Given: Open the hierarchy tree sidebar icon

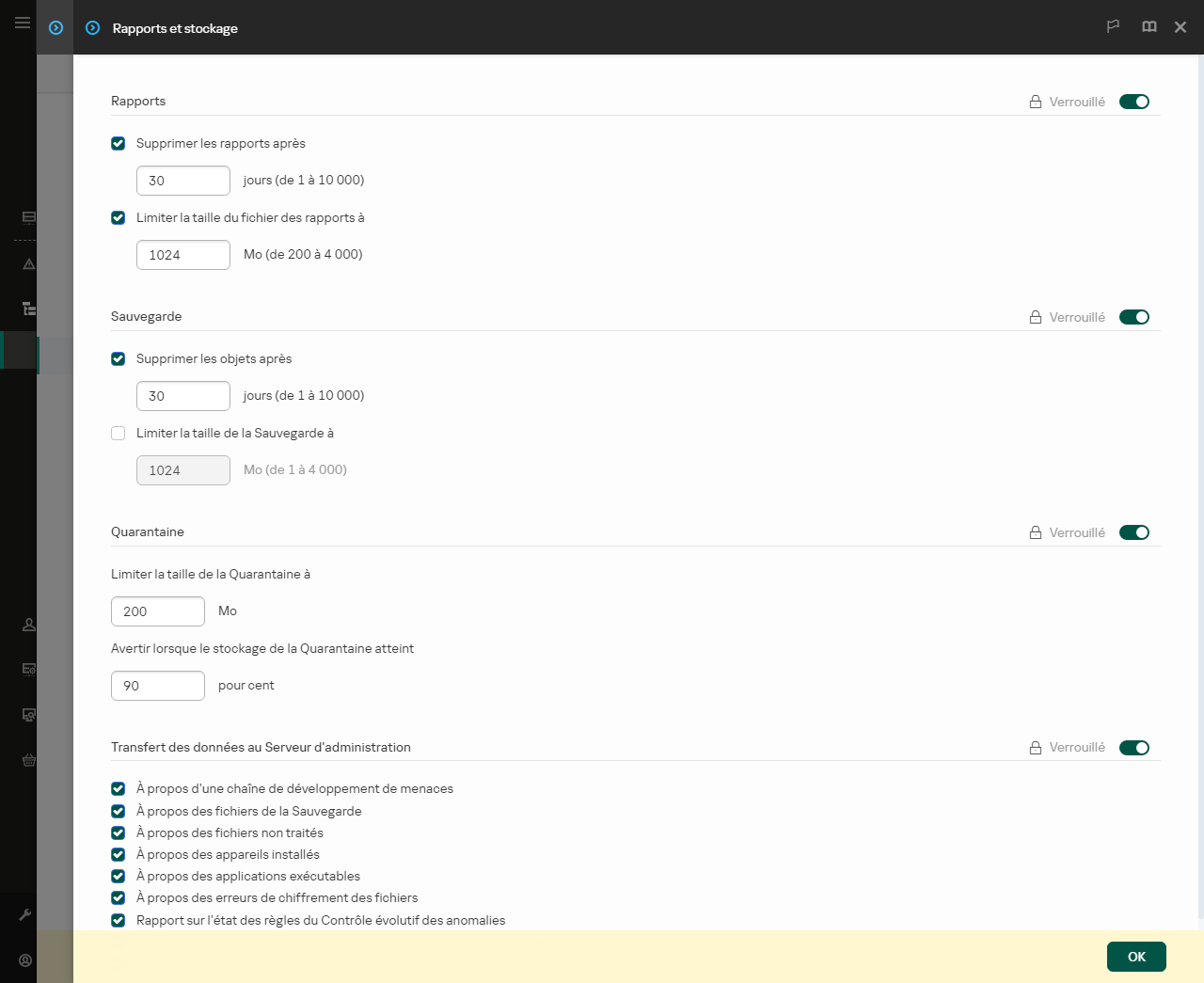Looking at the screenshot, I should tap(29, 309).
